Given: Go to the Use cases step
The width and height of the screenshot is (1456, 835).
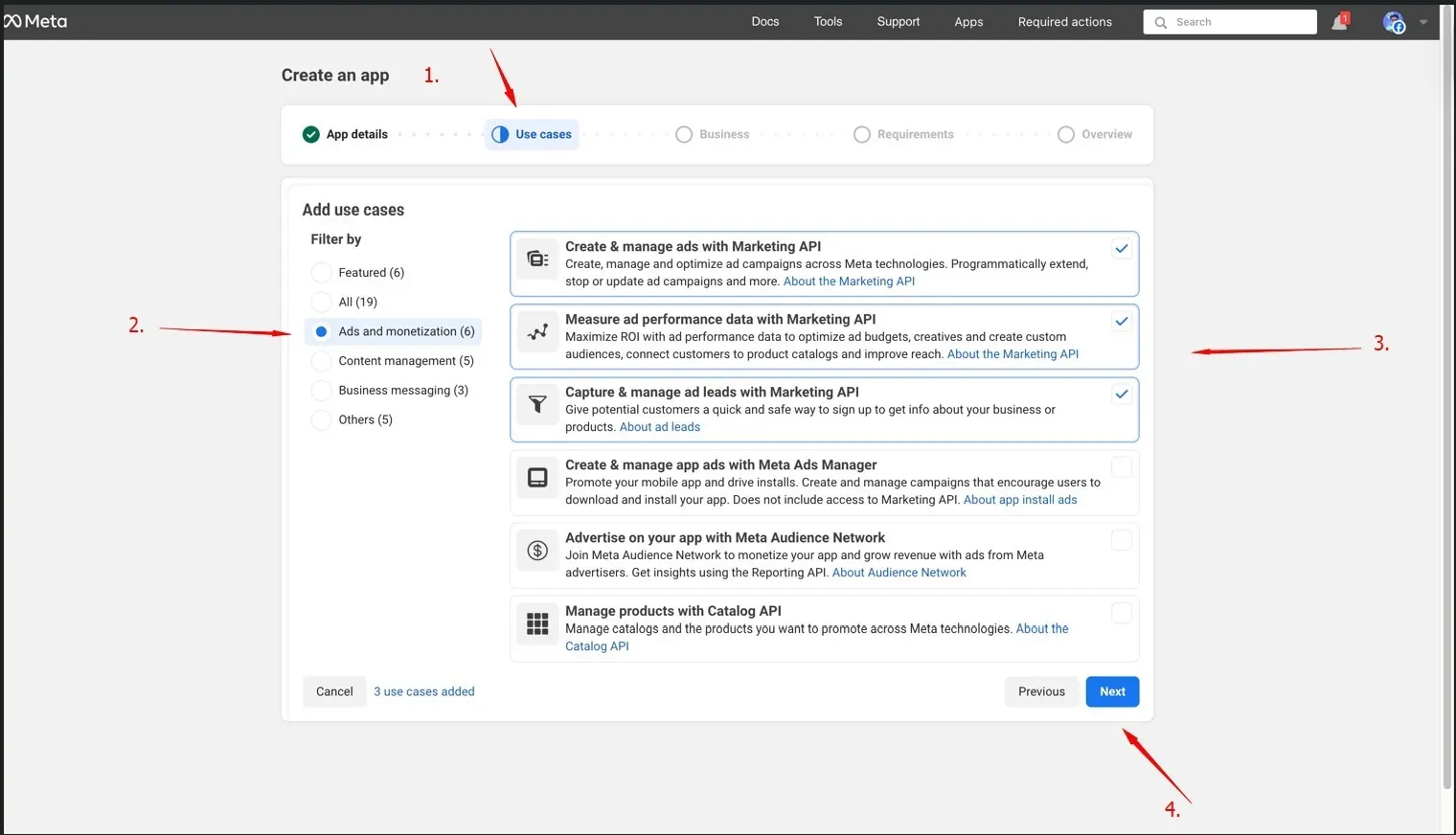Looking at the screenshot, I should [x=532, y=134].
